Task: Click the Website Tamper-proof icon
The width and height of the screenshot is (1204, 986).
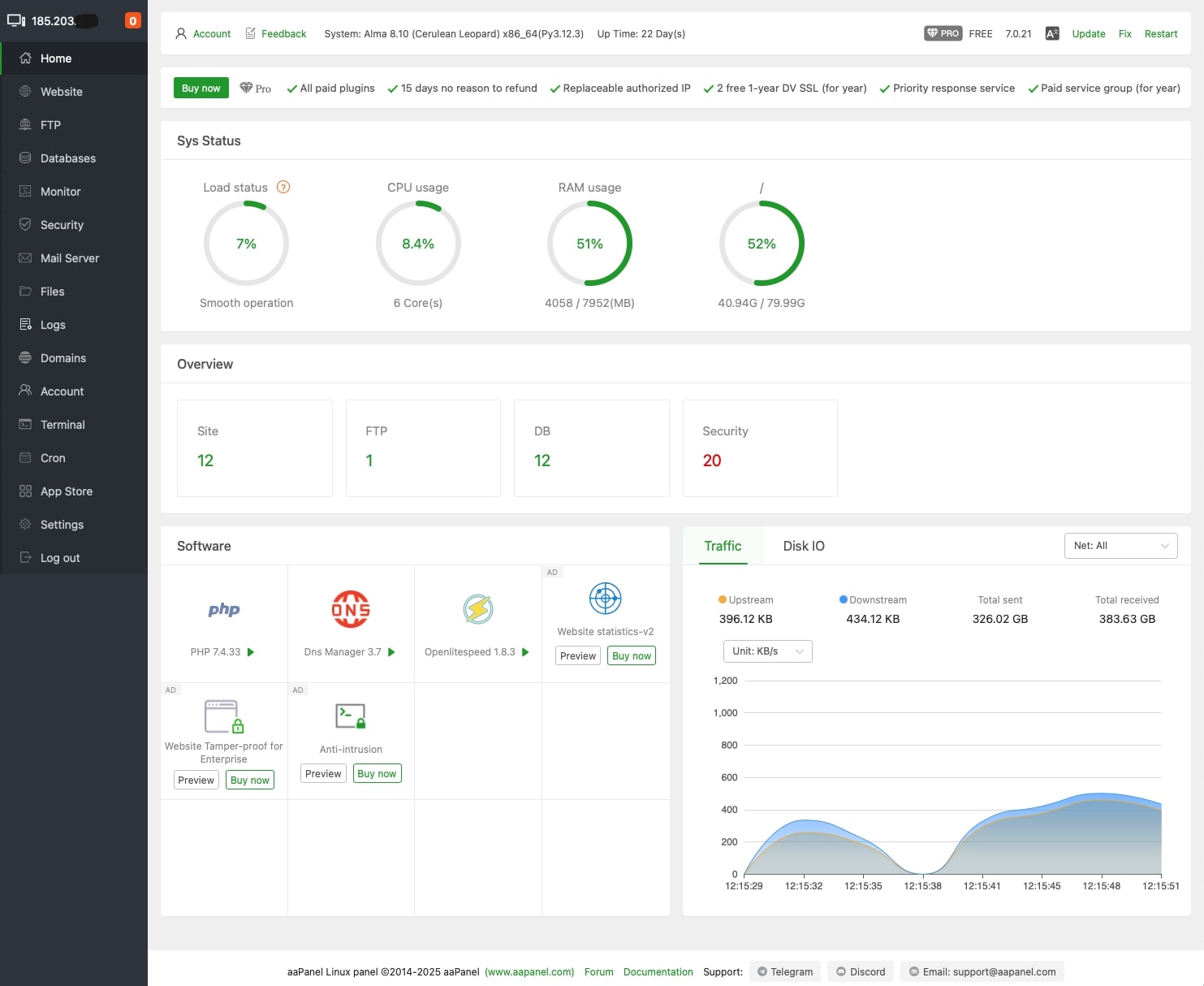Action: (x=224, y=716)
